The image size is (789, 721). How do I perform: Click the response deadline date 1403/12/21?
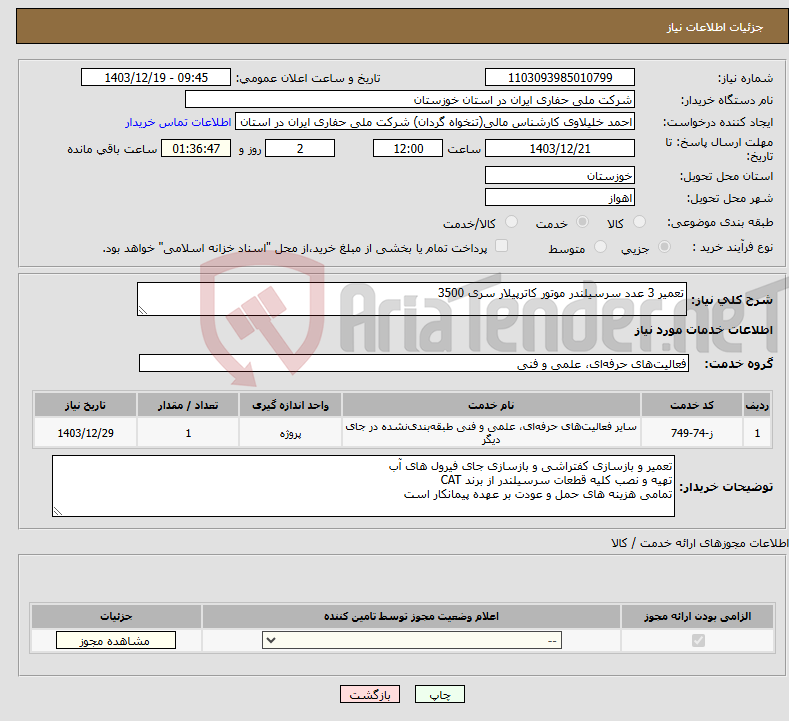coord(560,148)
